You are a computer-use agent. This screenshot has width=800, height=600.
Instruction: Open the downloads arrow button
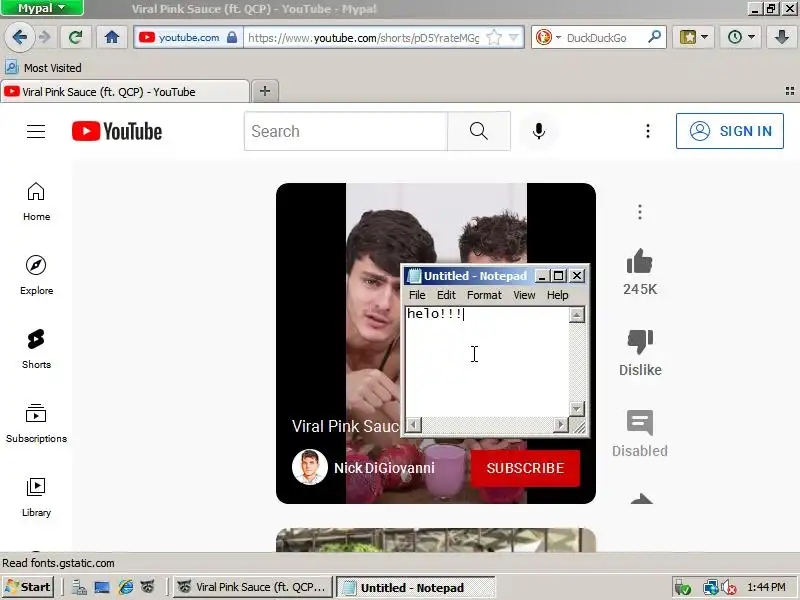point(781,37)
